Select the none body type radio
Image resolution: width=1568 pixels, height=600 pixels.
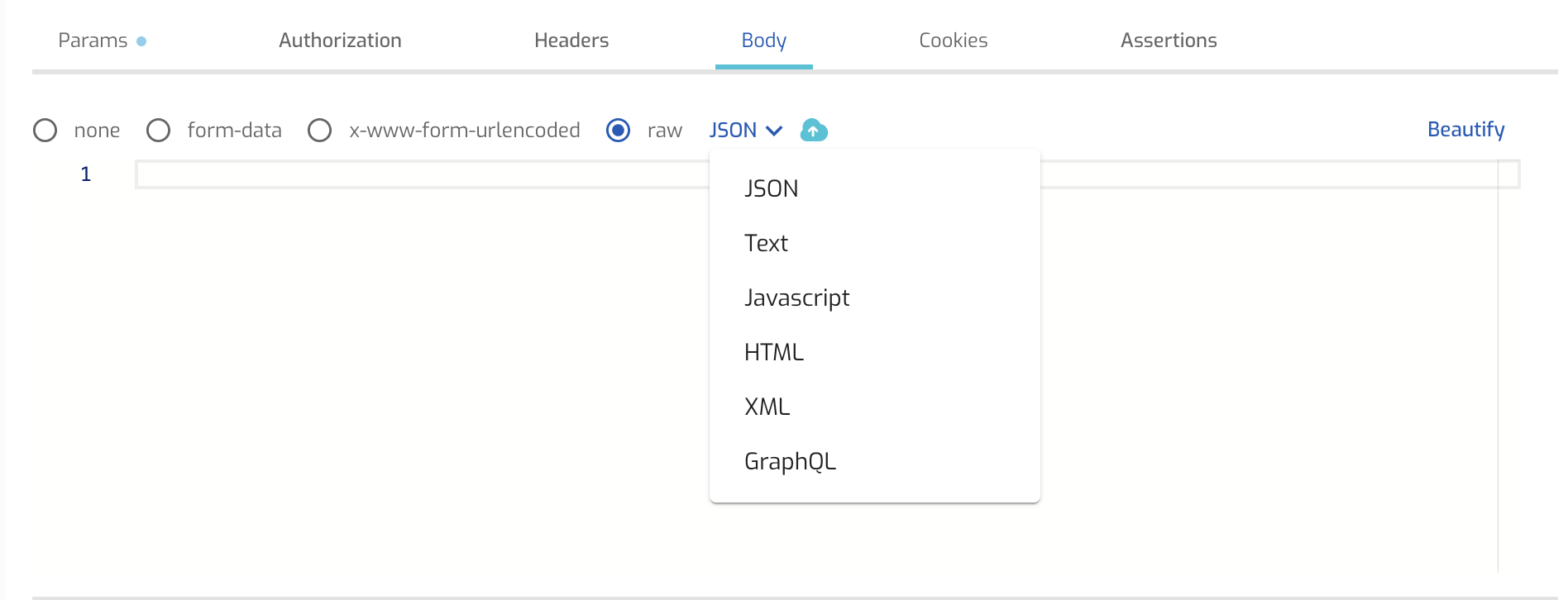(45, 131)
